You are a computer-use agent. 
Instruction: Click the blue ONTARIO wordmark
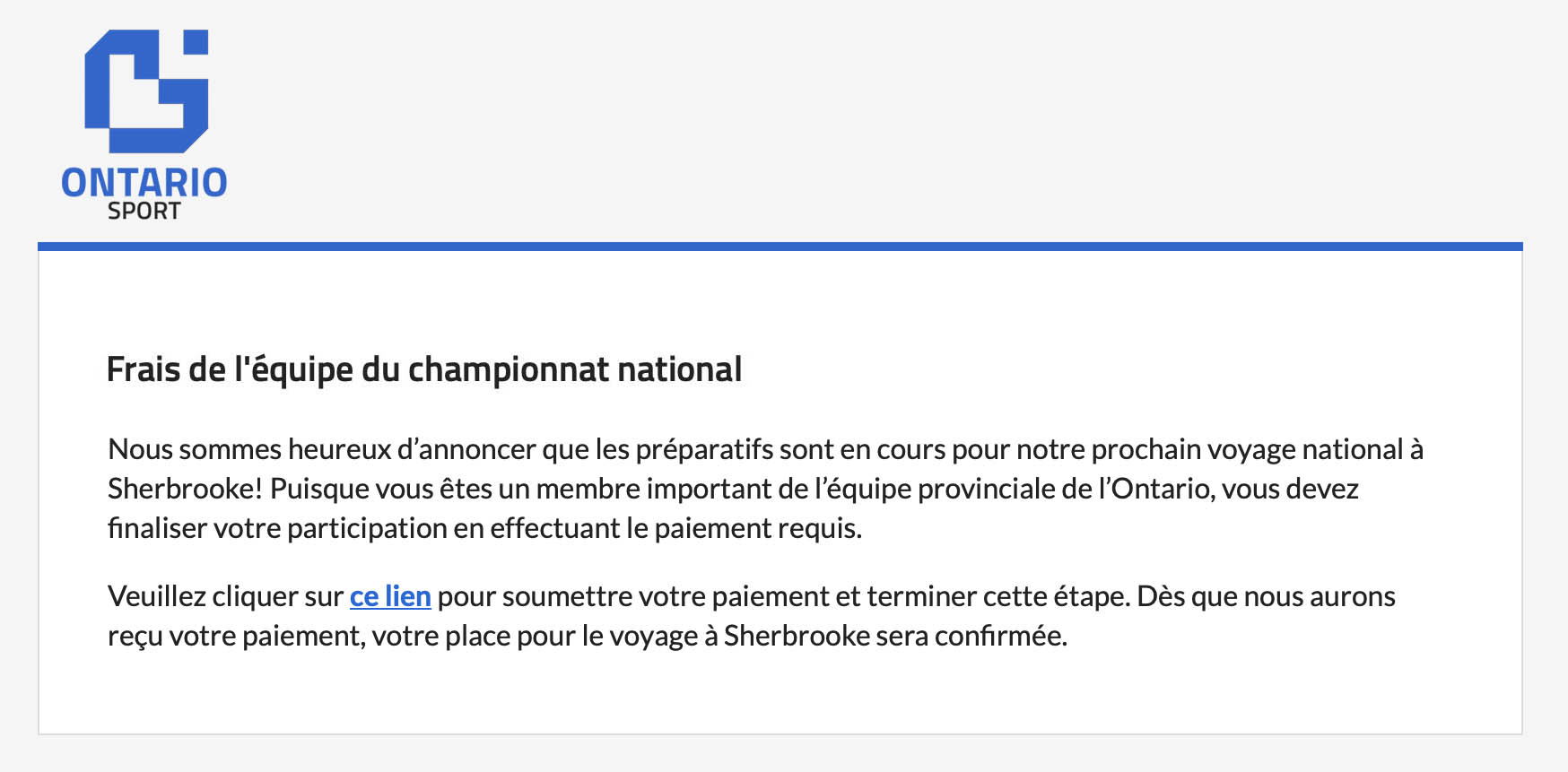144,183
